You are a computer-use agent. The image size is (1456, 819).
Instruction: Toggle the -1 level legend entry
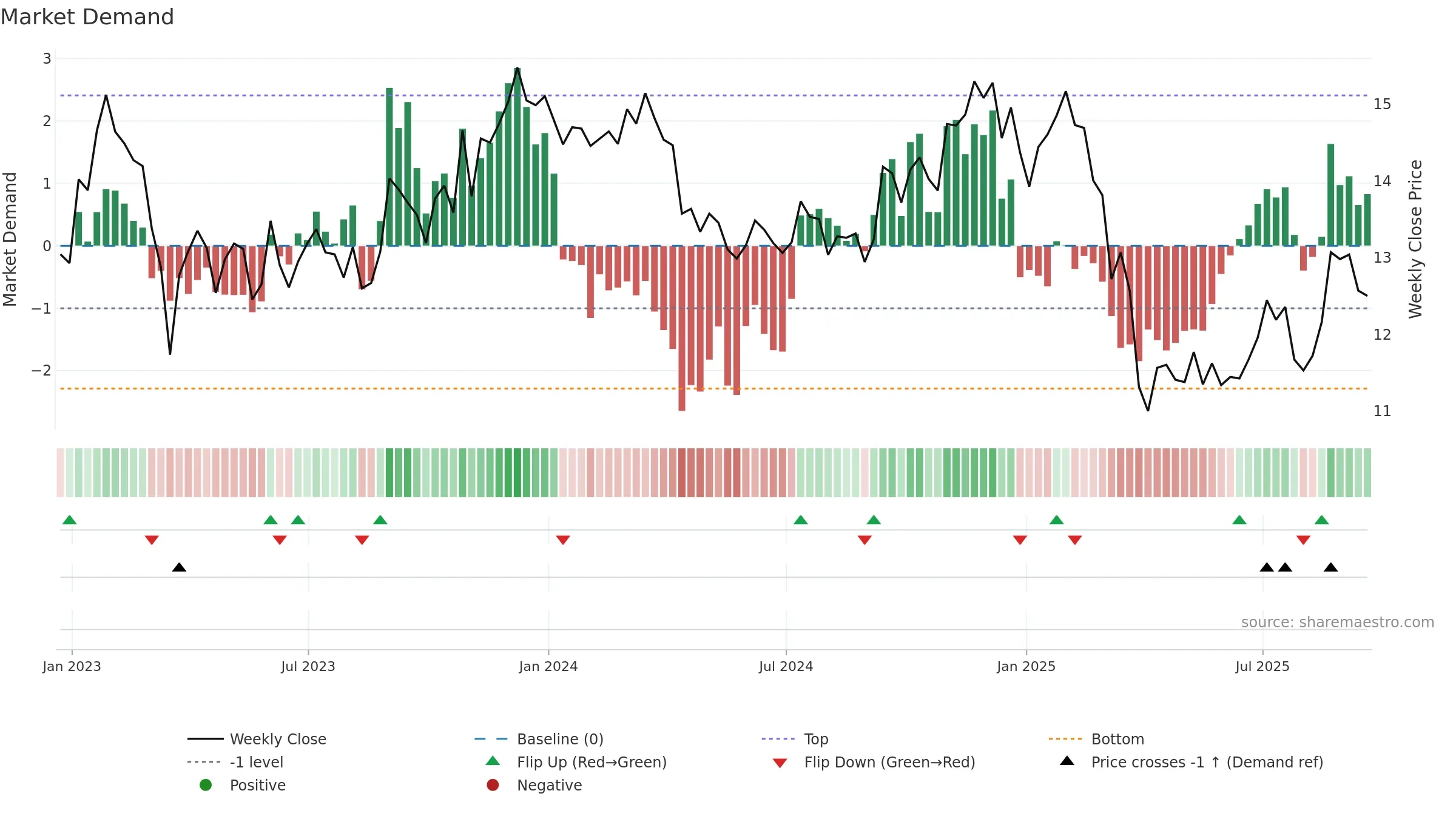pyautogui.click(x=235, y=762)
